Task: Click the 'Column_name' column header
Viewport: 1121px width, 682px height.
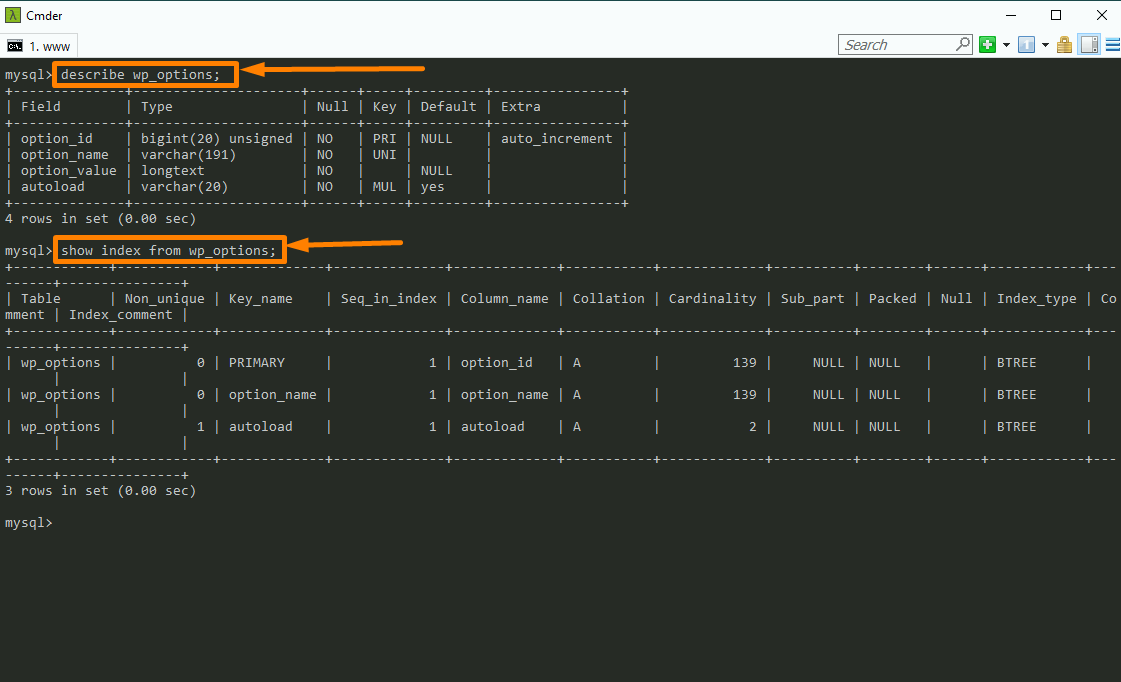Action: point(505,299)
